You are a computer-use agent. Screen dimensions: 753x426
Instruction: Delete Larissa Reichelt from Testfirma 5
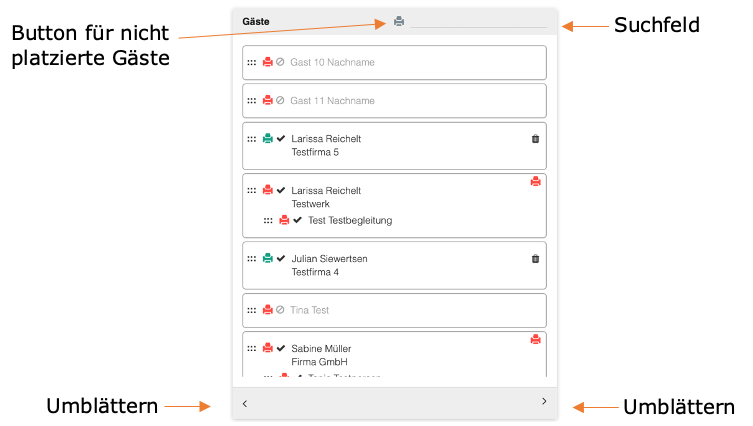(535, 139)
